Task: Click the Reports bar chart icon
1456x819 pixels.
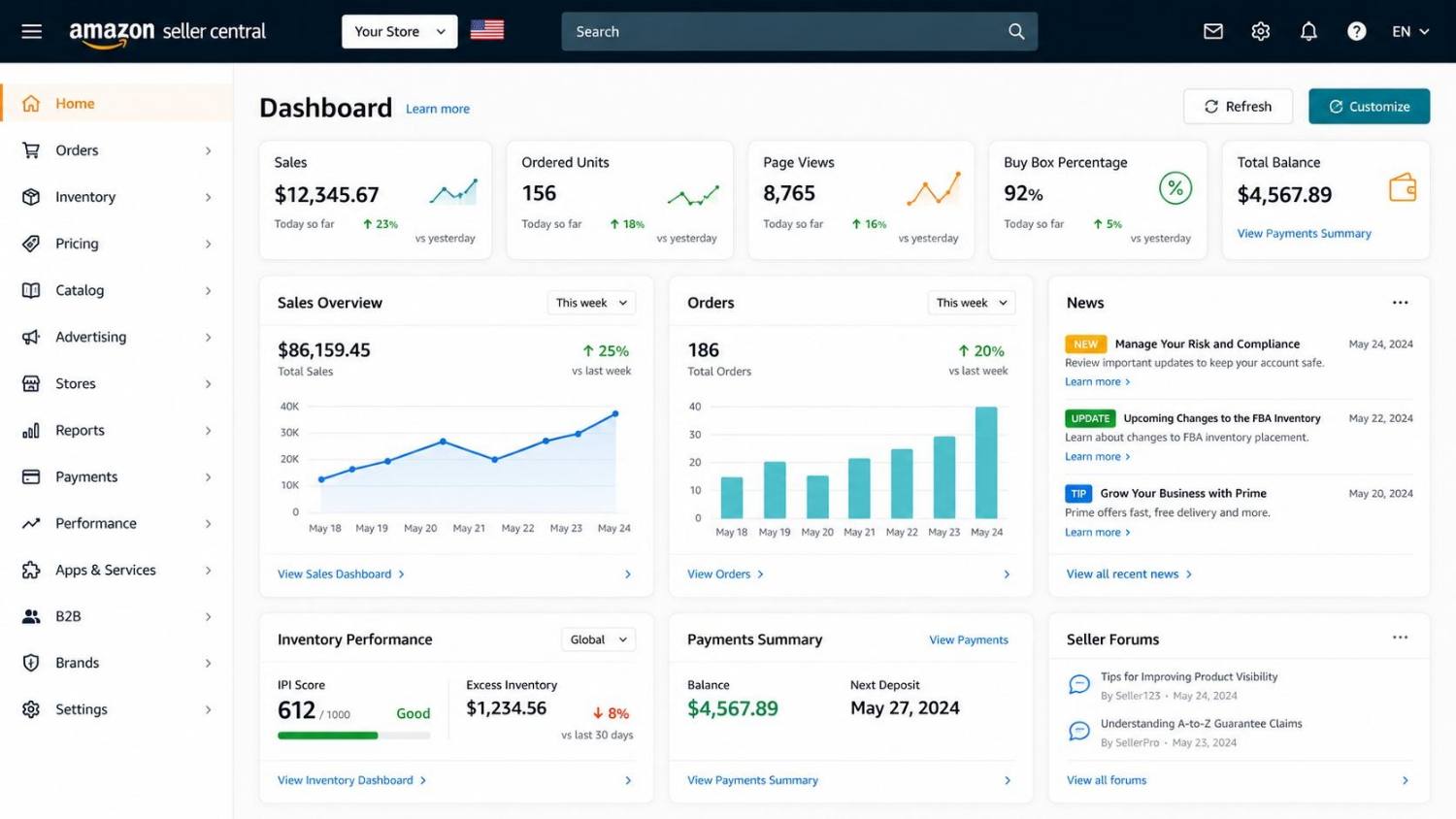Action: point(31,430)
